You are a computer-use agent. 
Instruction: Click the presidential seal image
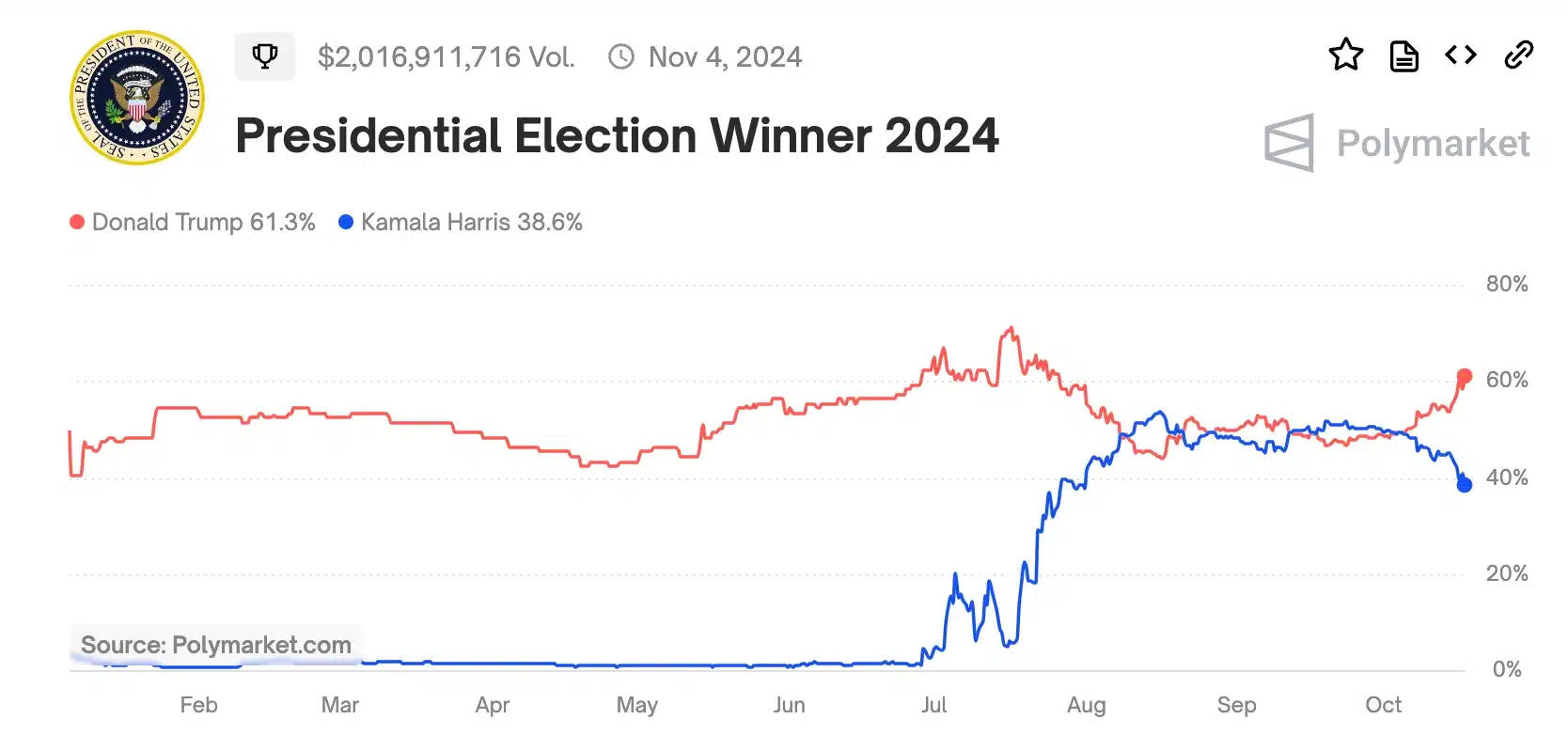click(x=137, y=98)
